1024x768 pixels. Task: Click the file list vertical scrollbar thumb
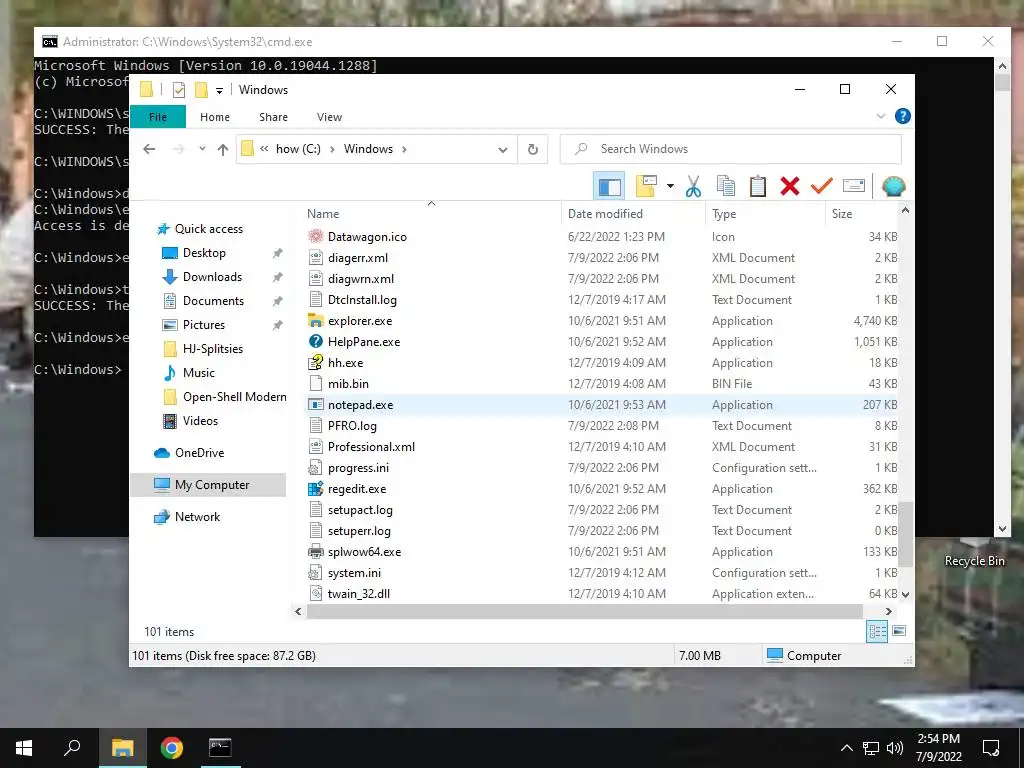click(905, 534)
